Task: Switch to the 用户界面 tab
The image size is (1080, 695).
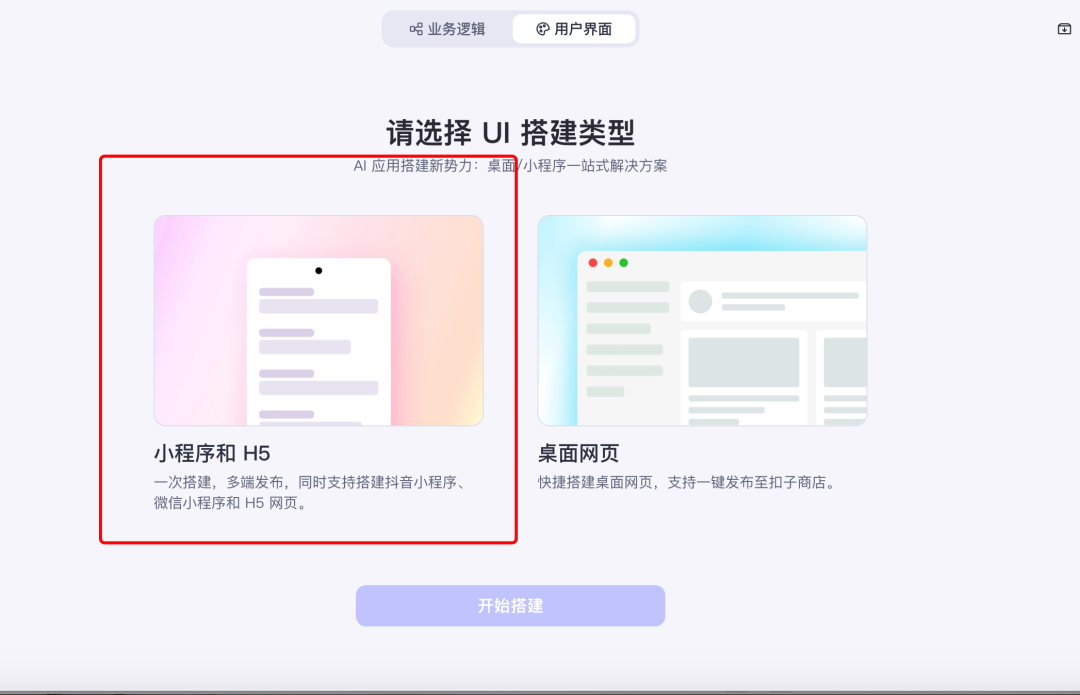Action: click(x=574, y=29)
